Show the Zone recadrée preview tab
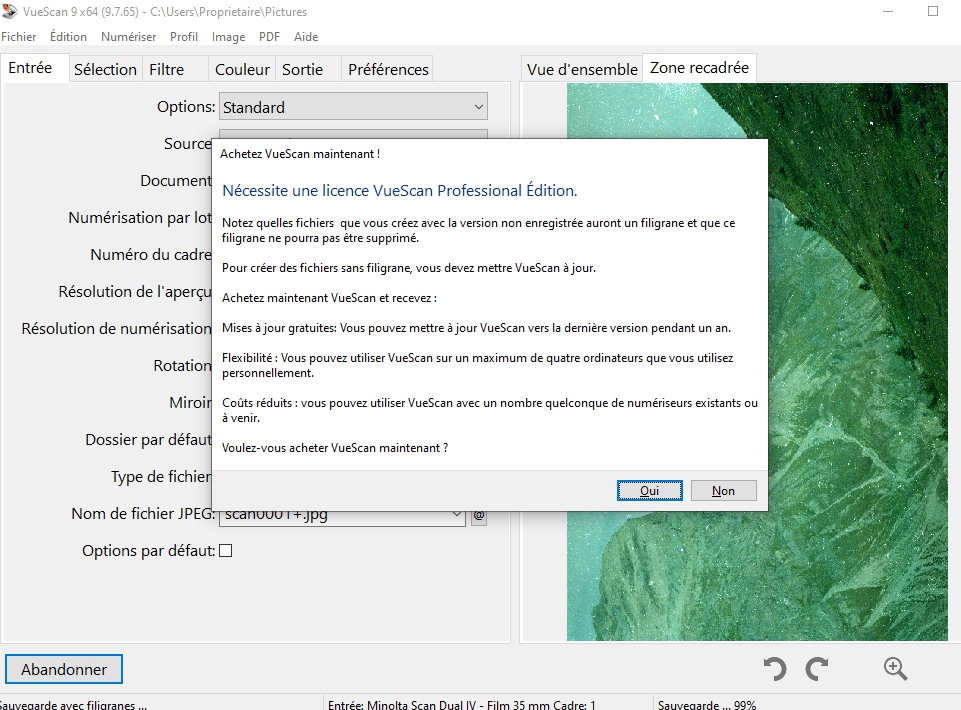The height and width of the screenshot is (710, 961). [699, 67]
